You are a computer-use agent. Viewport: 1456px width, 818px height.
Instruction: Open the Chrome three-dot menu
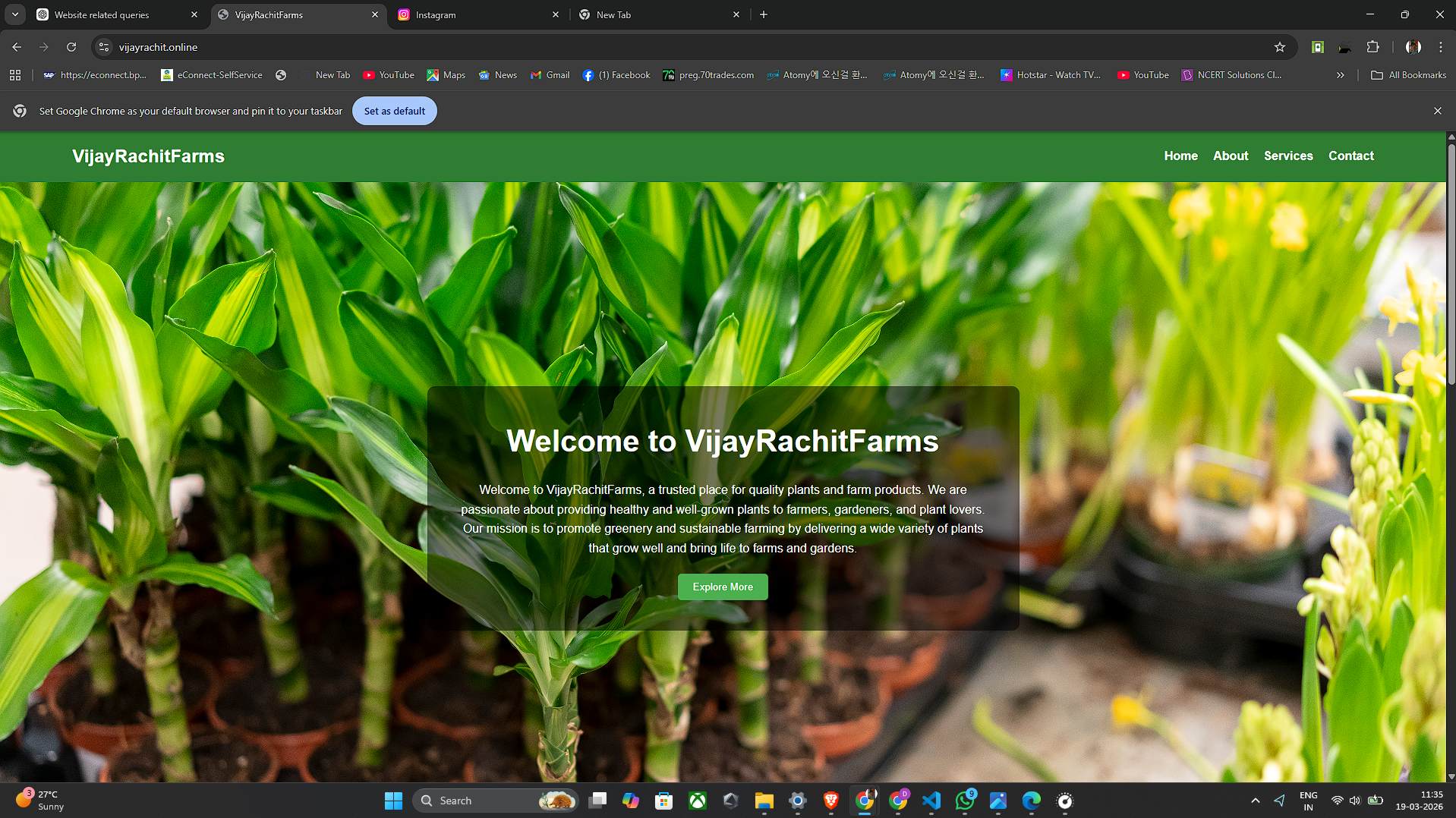tap(1440, 47)
